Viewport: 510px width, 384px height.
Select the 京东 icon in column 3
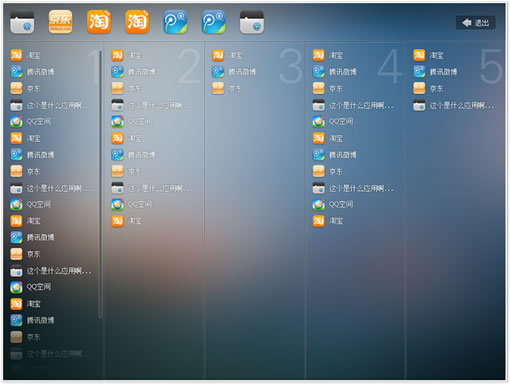point(218,88)
